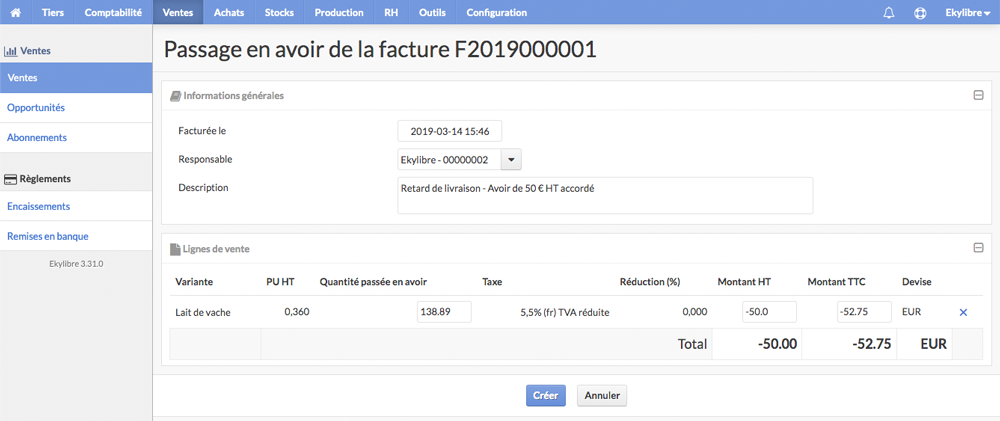
Task: Open the Outils menu
Action: pyautogui.click(x=432, y=13)
